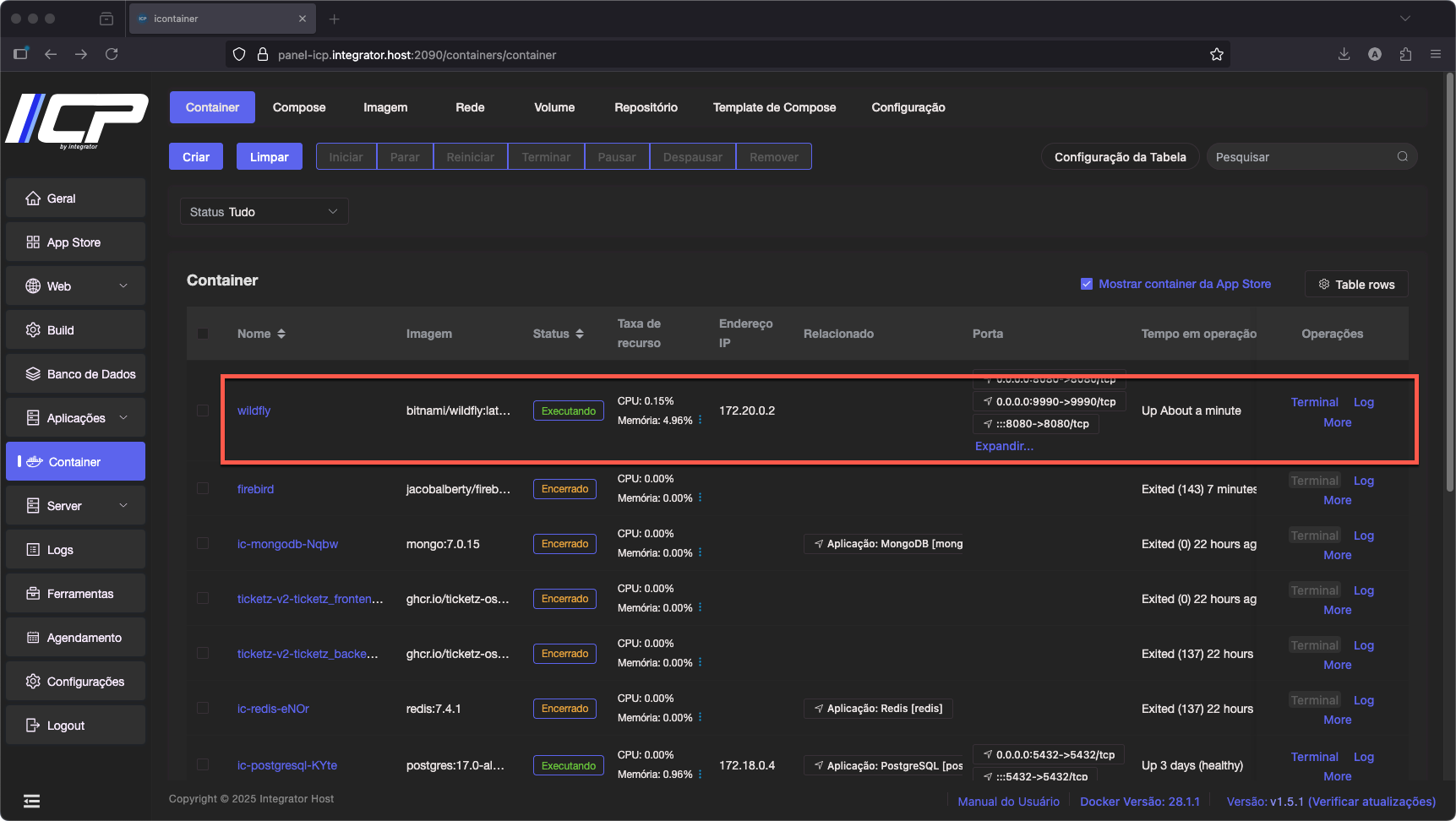
Task: Uncheck Mostrar container da App Store
Action: (1087, 284)
